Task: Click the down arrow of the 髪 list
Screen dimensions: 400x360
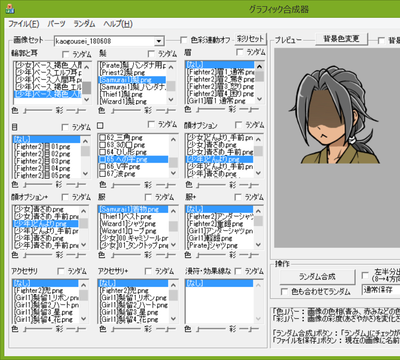Action: 171,100
